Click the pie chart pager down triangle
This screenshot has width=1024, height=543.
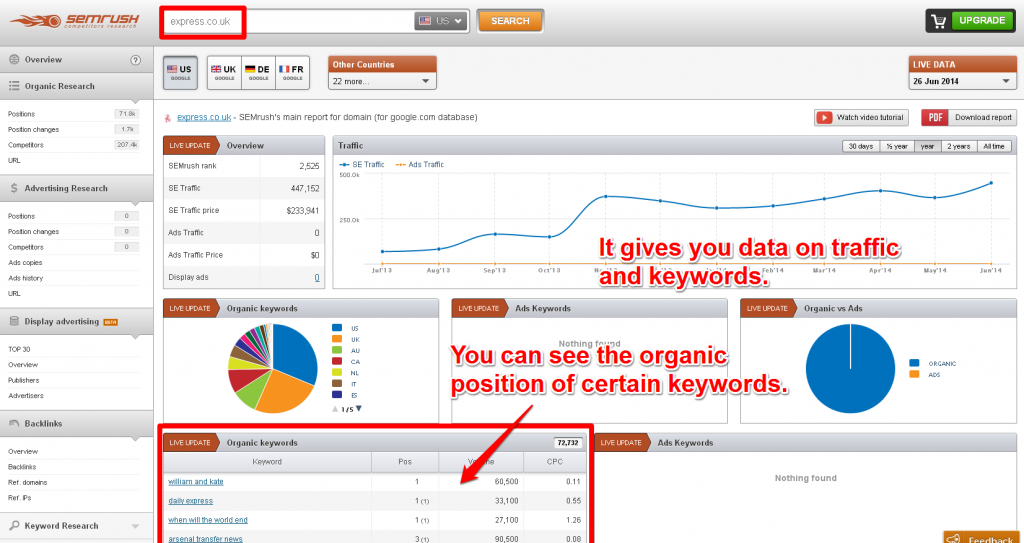point(359,409)
